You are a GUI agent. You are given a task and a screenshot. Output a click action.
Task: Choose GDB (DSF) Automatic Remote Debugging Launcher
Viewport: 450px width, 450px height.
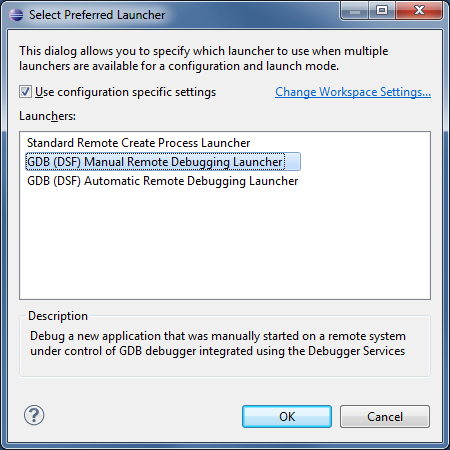click(163, 181)
